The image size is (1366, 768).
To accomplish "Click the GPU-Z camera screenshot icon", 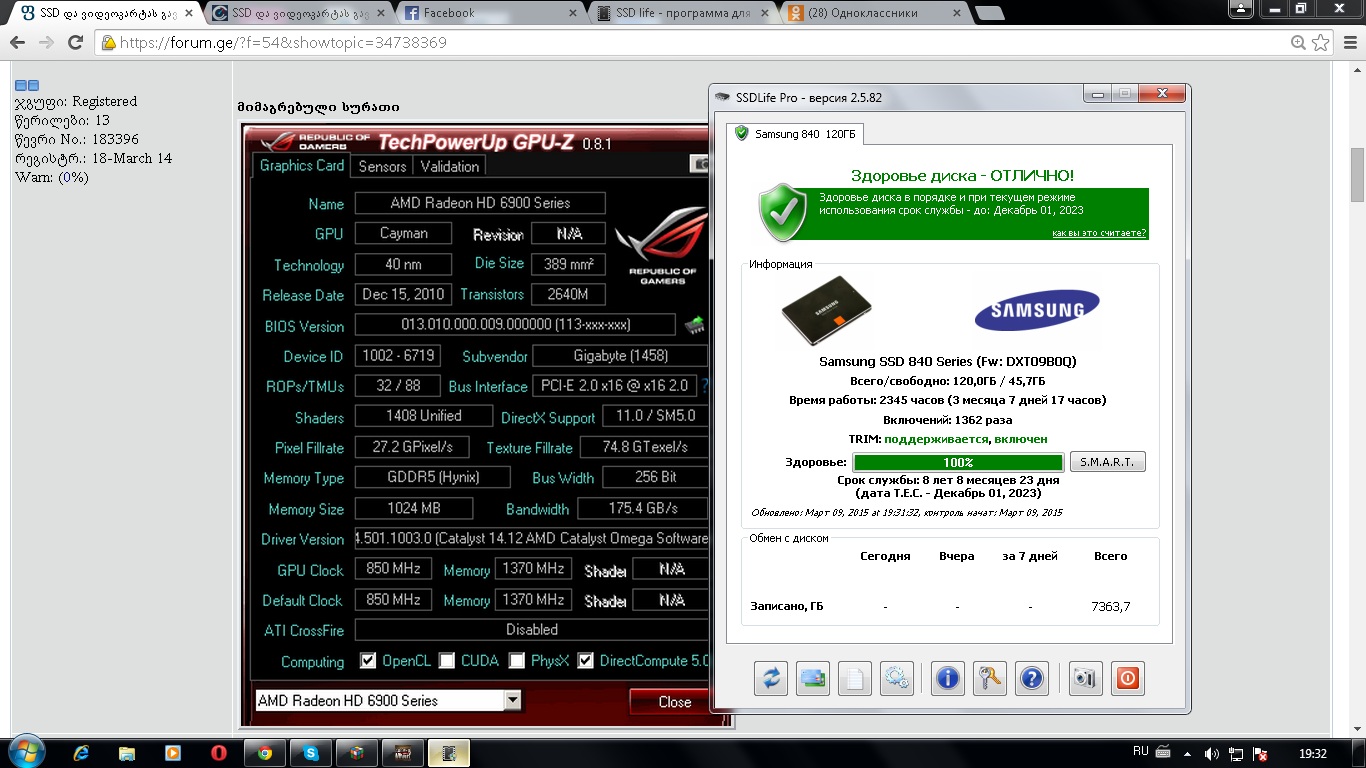I will pos(701,165).
